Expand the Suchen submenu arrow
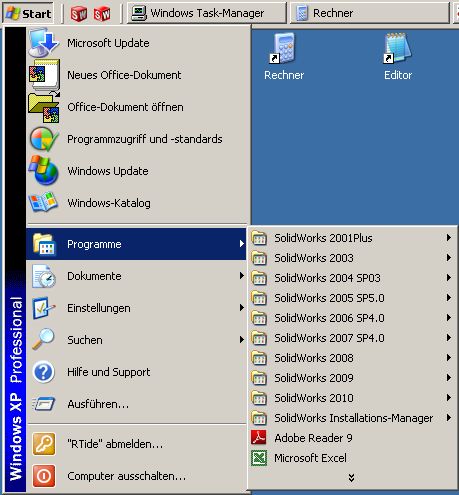This screenshot has height=495, width=459. coord(242,340)
